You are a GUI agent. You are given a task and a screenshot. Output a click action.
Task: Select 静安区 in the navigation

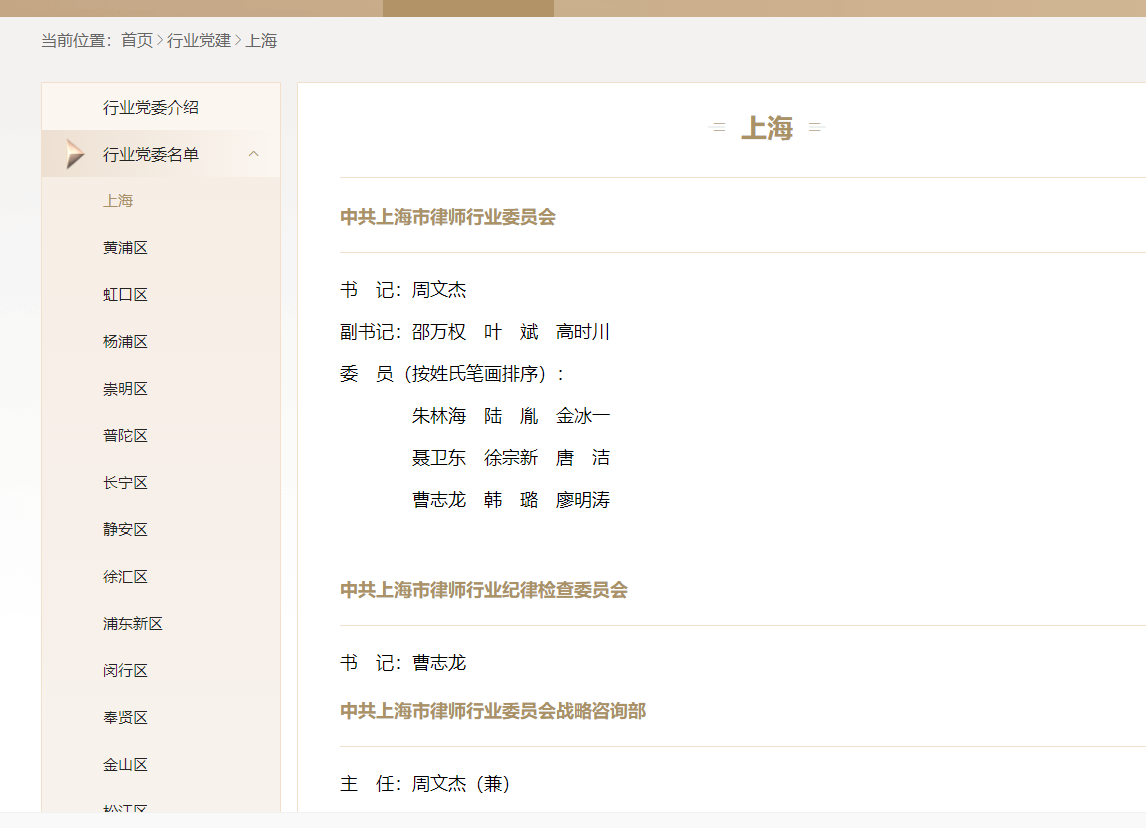tap(125, 529)
